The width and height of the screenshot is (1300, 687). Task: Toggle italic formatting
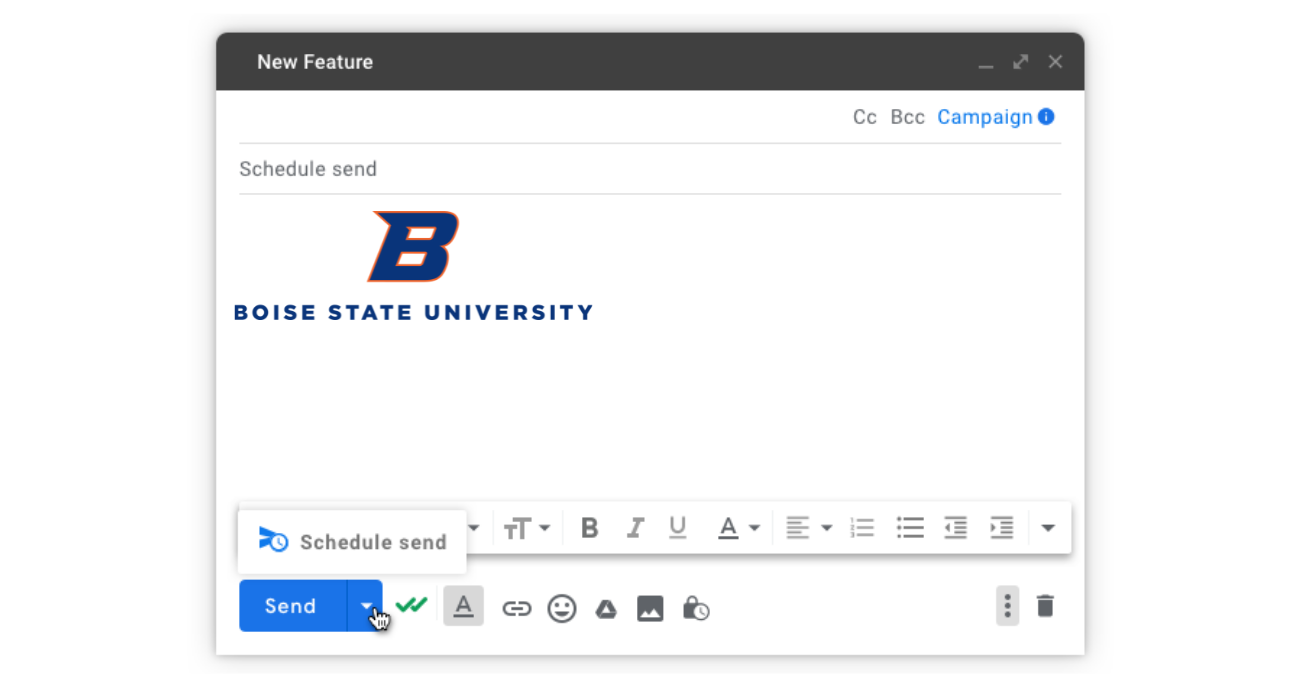tap(635, 528)
